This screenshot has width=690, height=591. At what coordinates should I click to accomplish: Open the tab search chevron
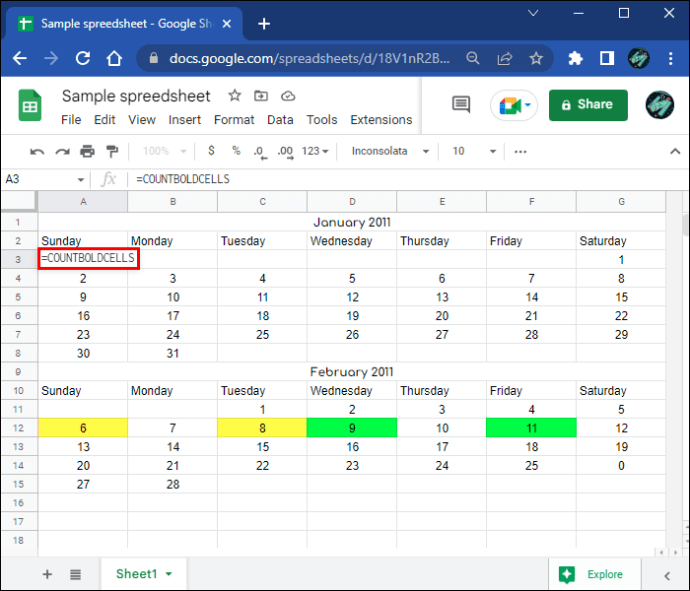pos(533,13)
